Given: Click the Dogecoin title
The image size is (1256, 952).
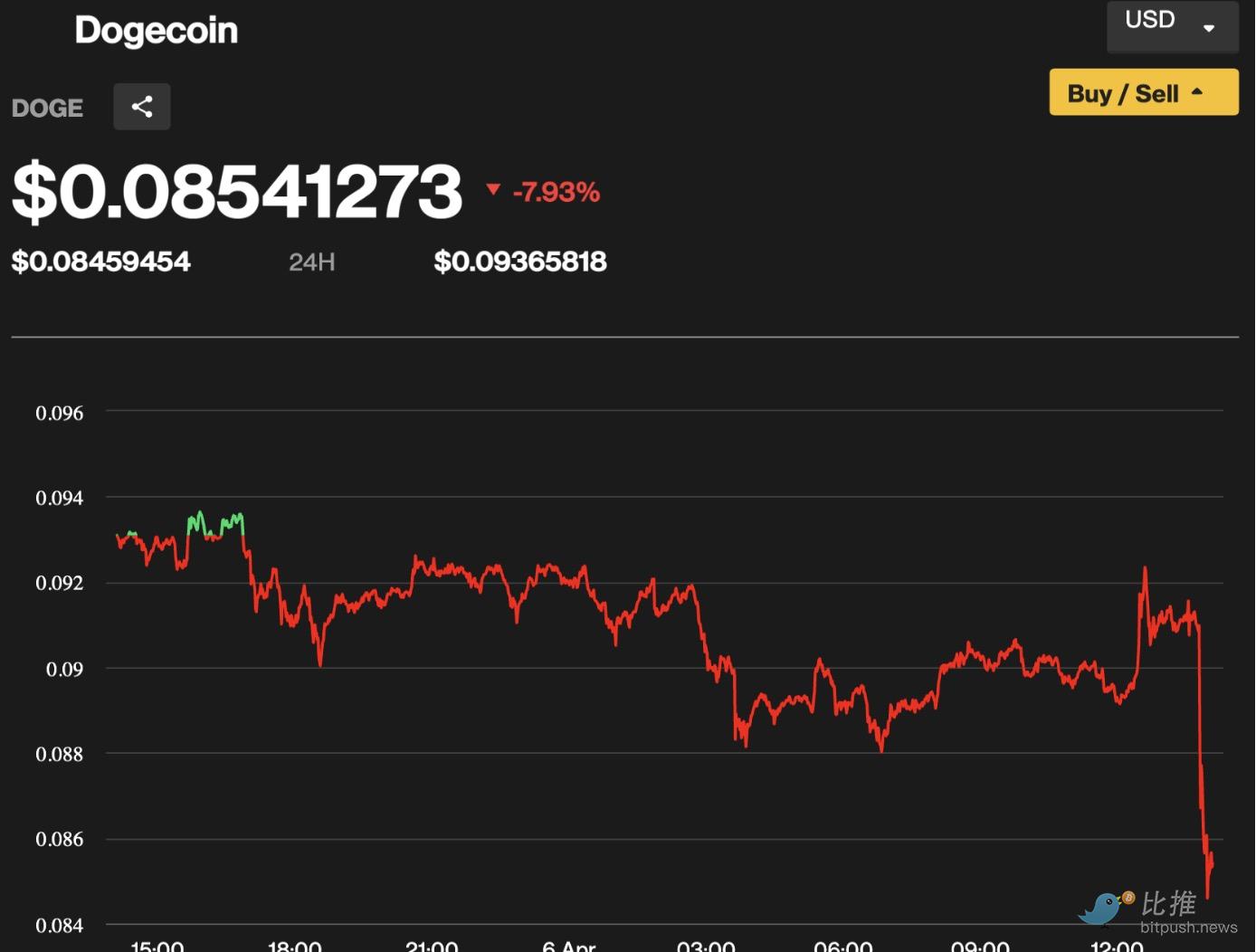Looking at the screenshot, I should 157,31.
